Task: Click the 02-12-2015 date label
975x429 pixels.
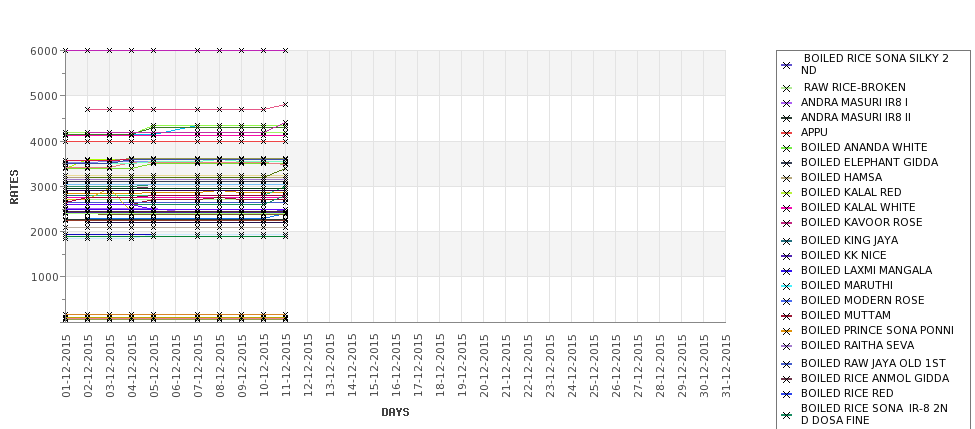Action: click(88, 366)
